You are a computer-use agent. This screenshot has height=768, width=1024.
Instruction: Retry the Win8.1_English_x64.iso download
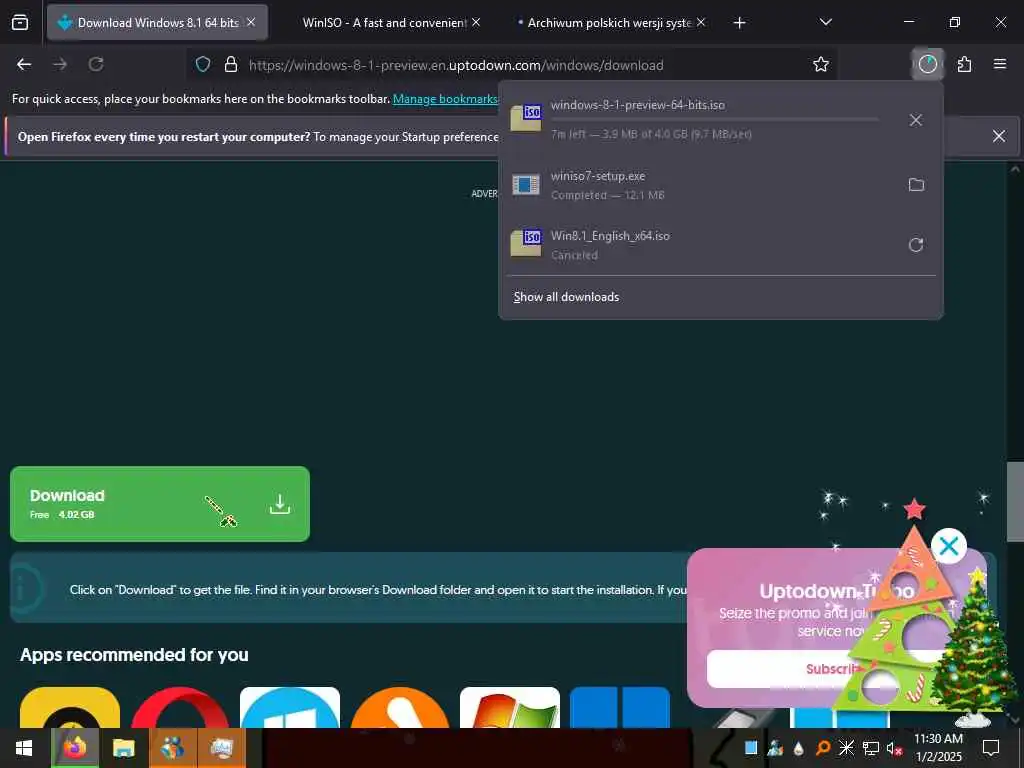tap(916, 245)
